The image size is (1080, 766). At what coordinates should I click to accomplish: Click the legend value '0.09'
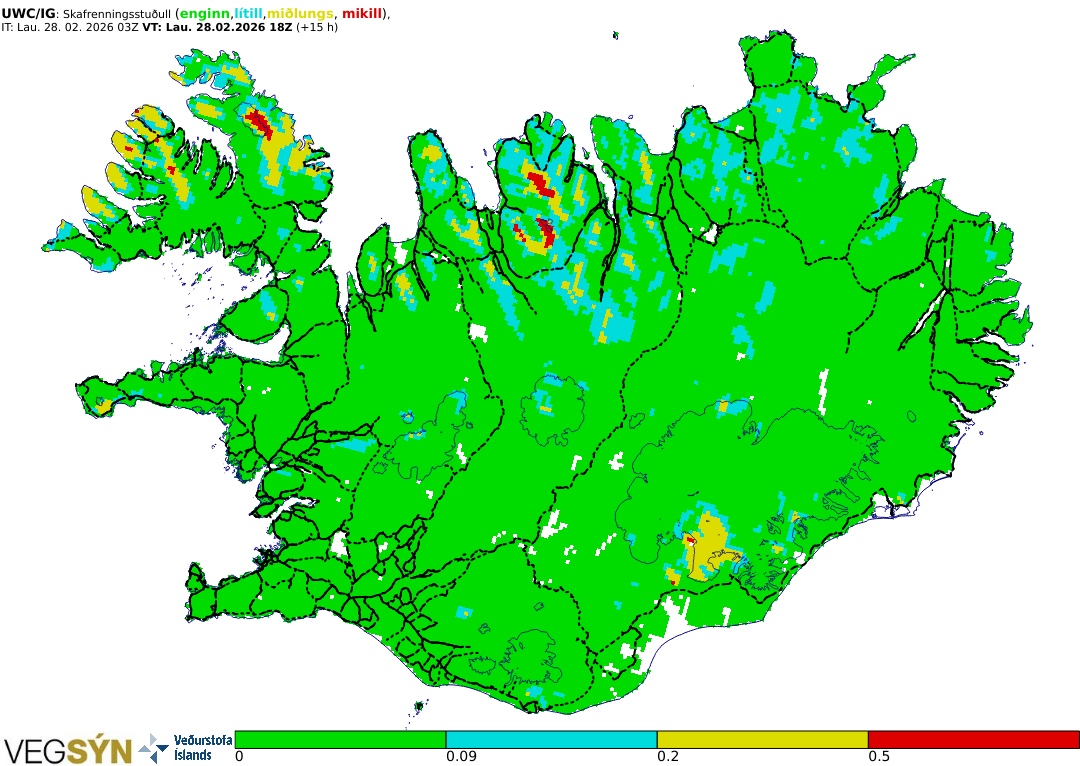(x=461, y=757)
